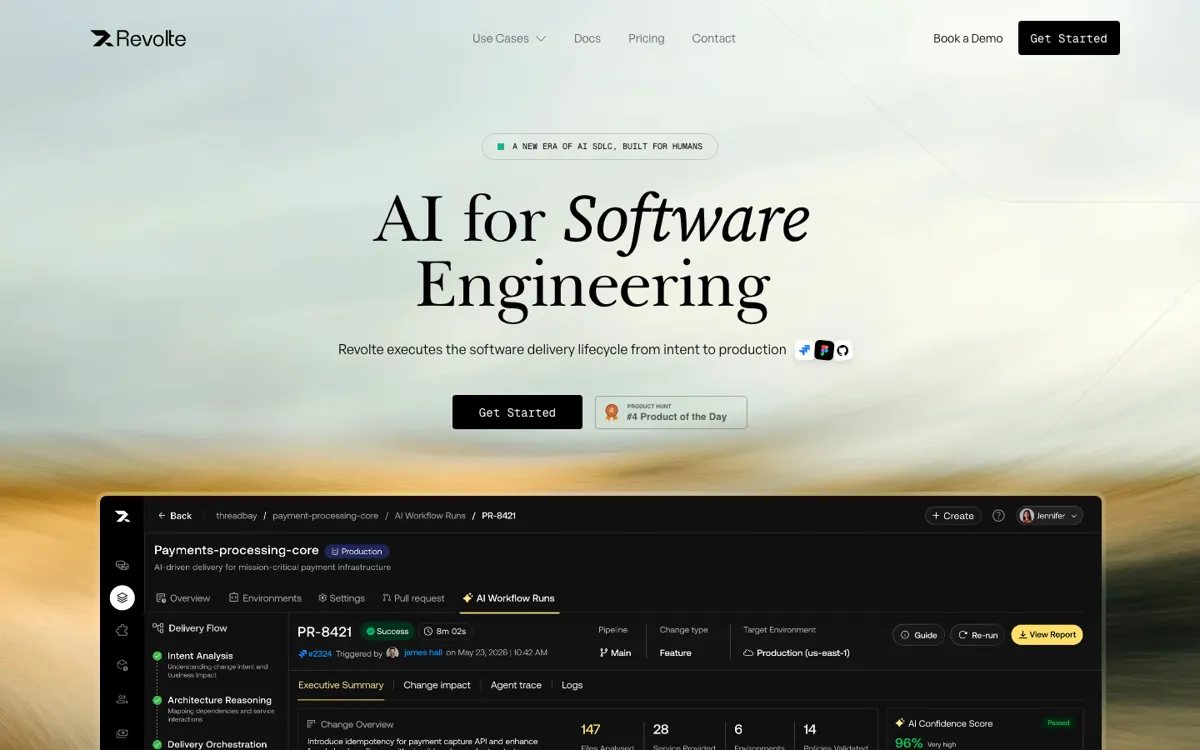Click the james hall name link
1200x750 pixels.
point(423,653)
